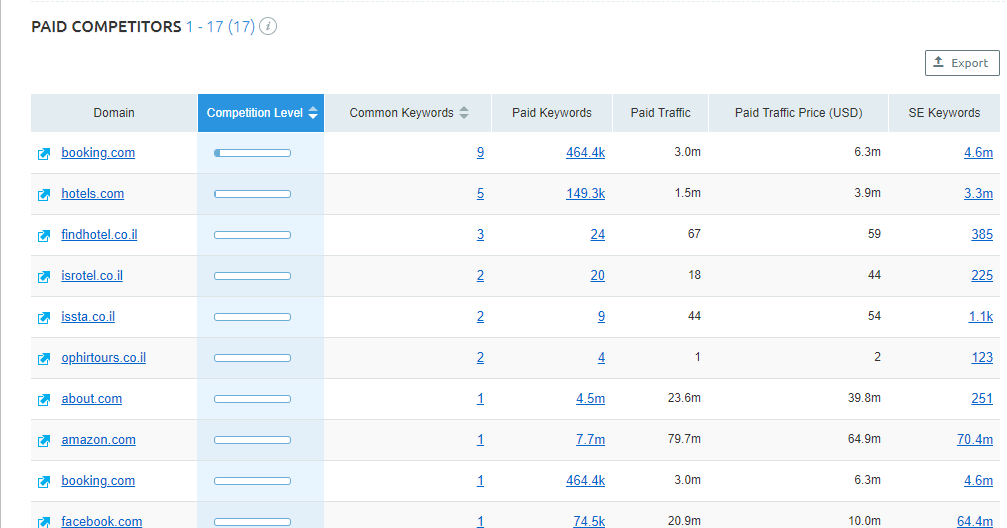
Task: Open external link icon for hotels.com
Action: (44, 195)
